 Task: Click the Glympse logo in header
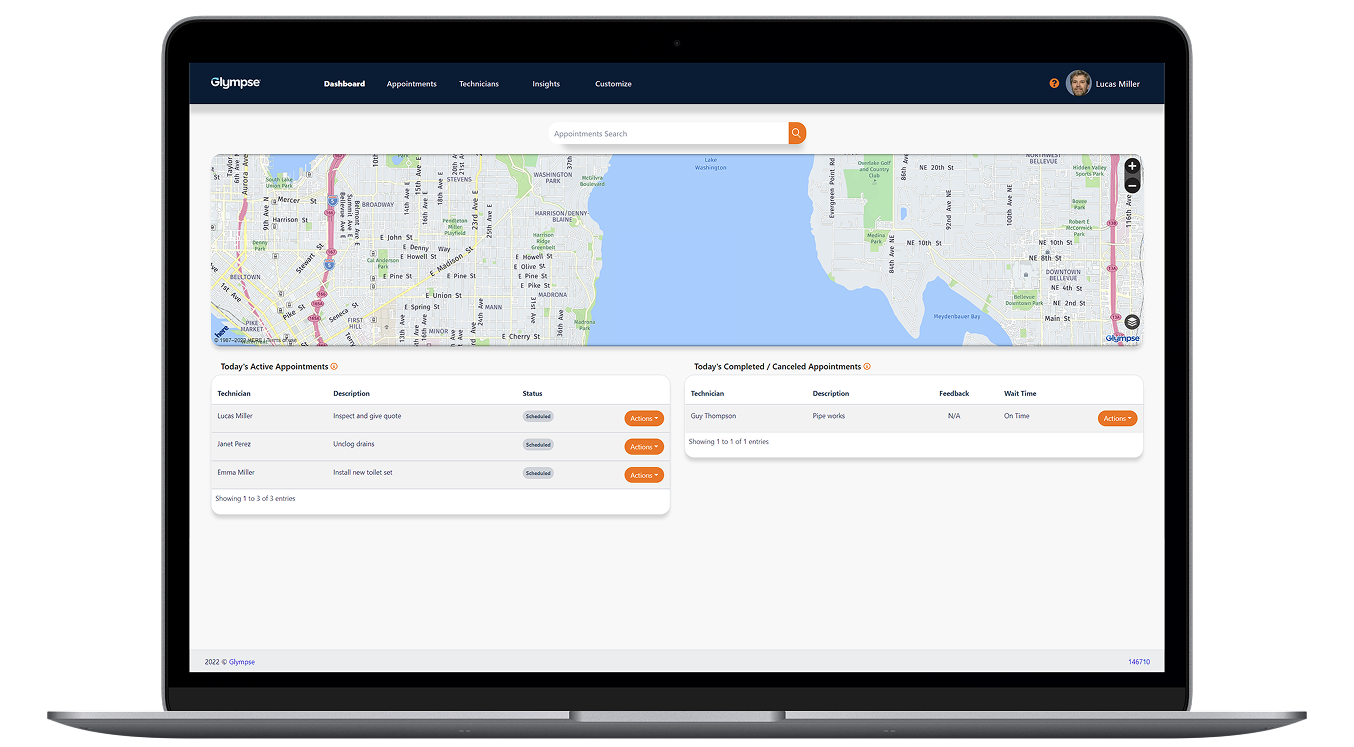coord(235,83)
